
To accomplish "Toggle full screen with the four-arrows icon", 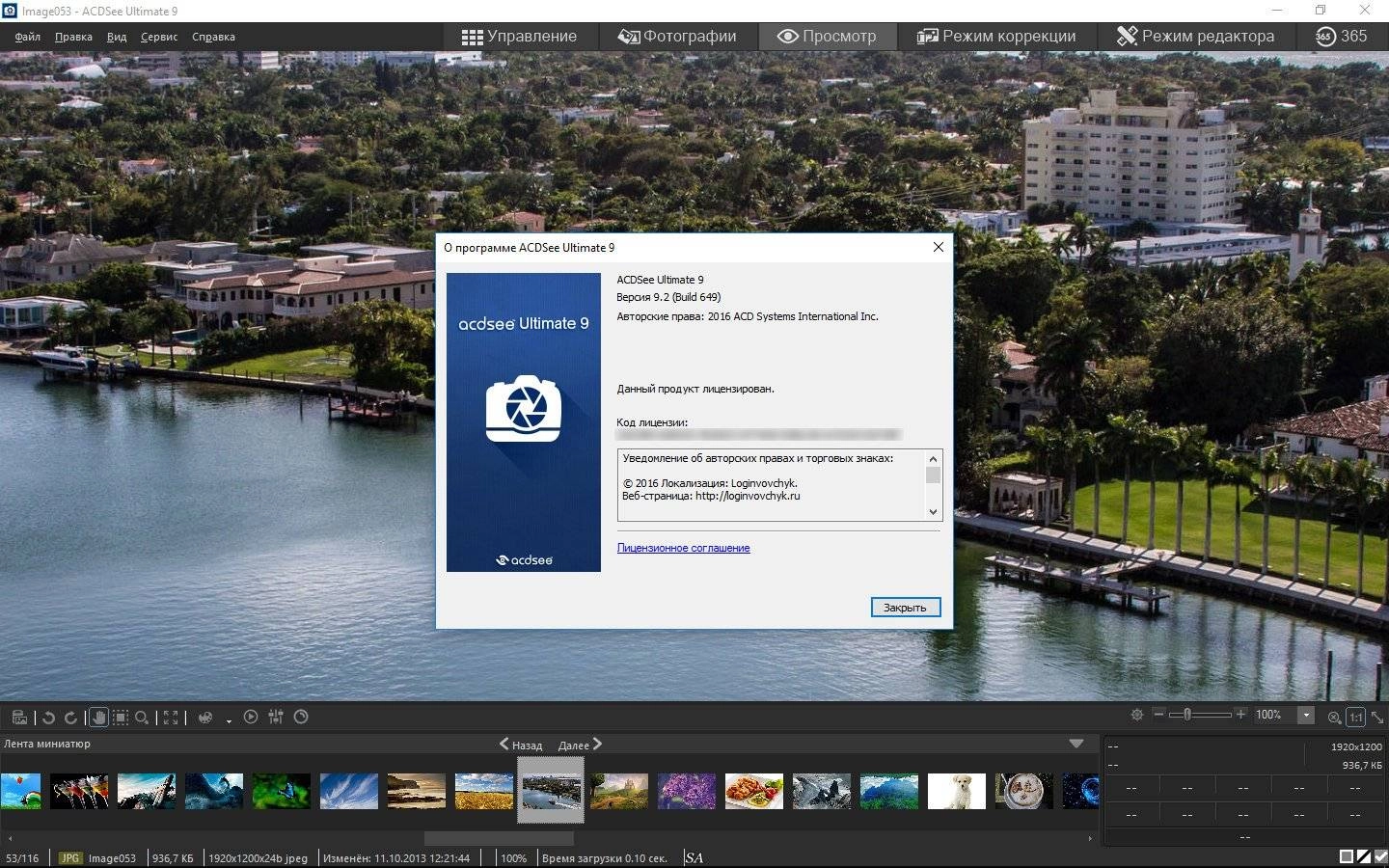I will tap(171, 718).
